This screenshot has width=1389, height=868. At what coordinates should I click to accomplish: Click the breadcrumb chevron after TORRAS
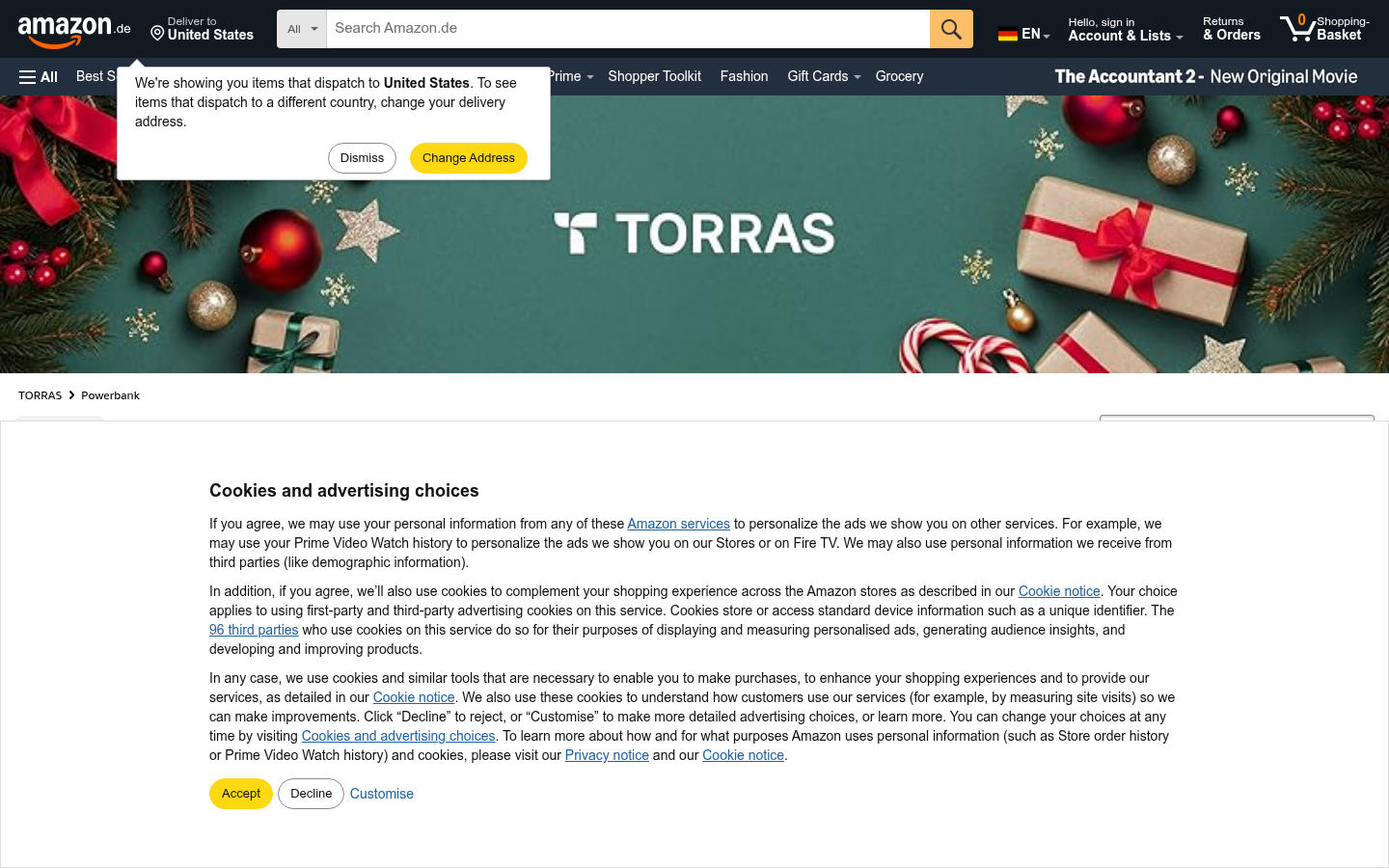71,395
